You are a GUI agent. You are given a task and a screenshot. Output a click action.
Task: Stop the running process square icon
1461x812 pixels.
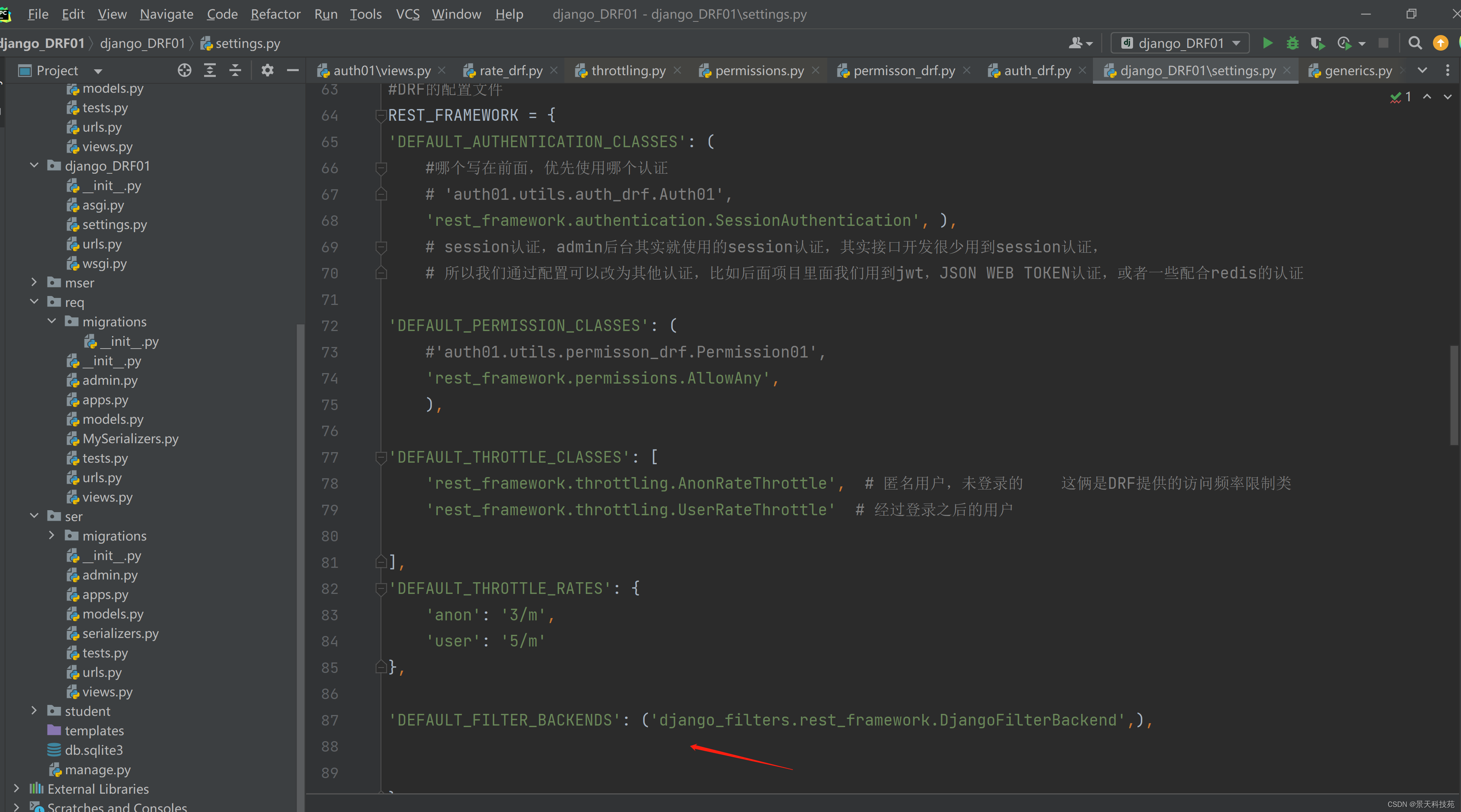1383,43
